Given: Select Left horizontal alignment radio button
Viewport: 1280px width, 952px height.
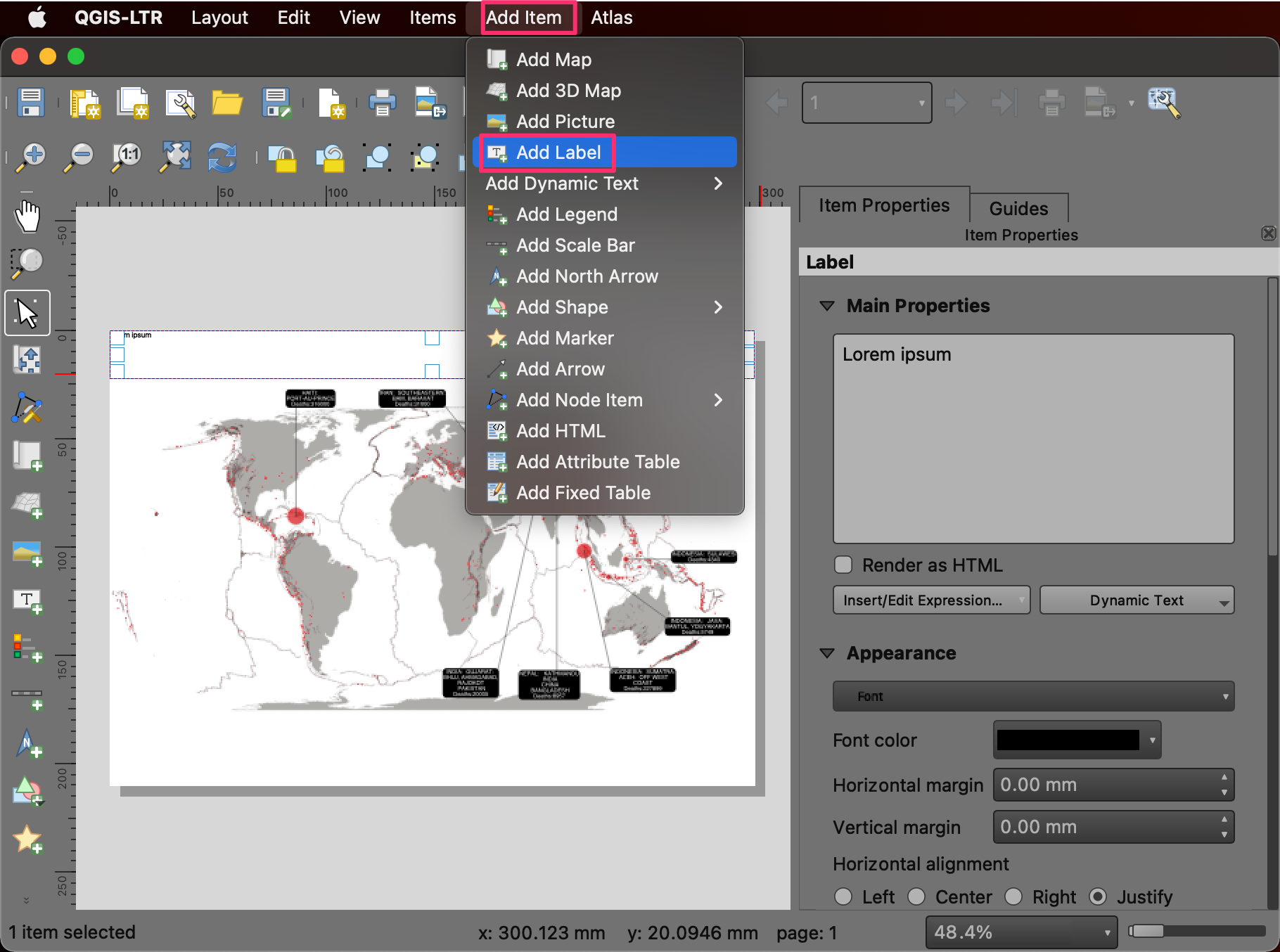Looking at the screenshot, I should pyautogui.click(x=843, y=896).
